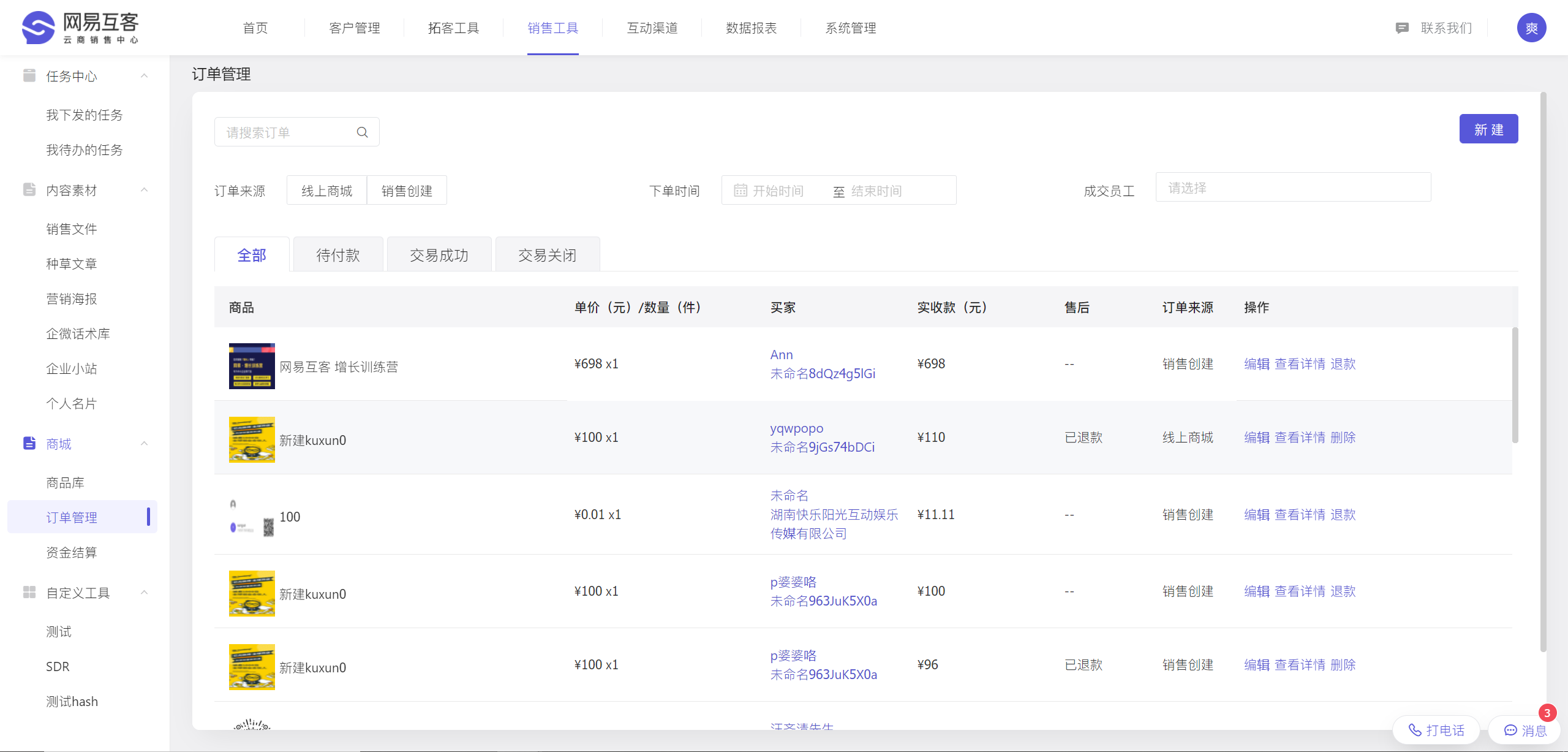Click the 网易互客 增长训练营 product thumbnail
This screenshot has height=752, width=1568.
click(252, 366)
